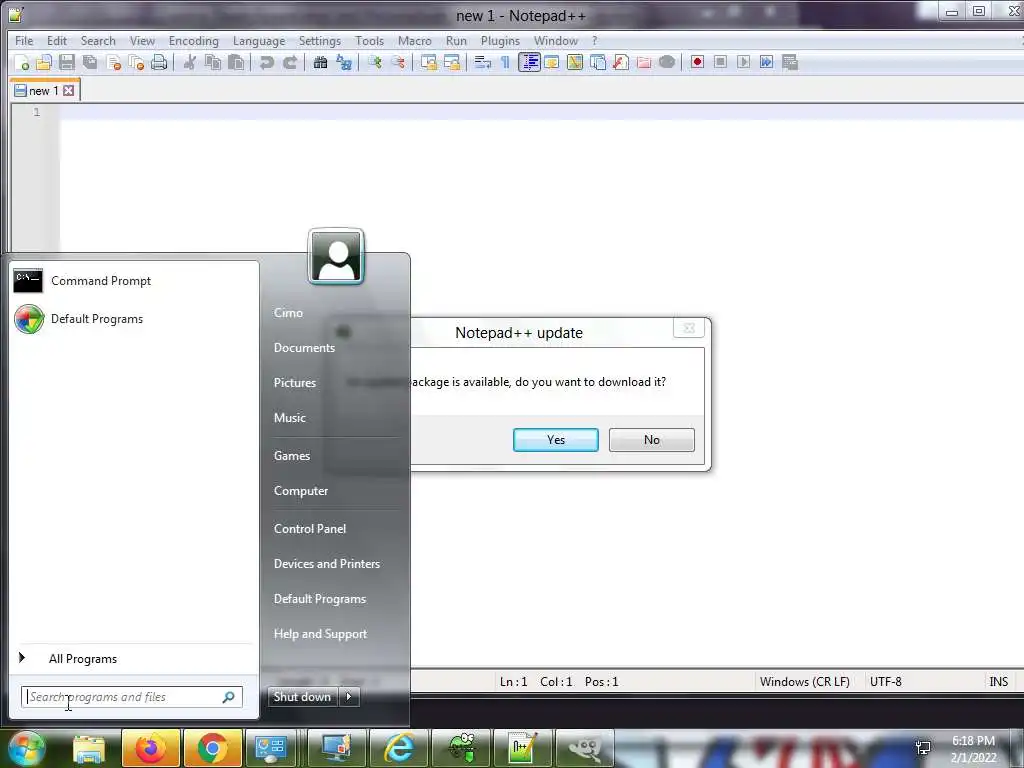Viewport: 1024px width, 768px height.
Task: Open the Macro menu
Action: point(415,40)
